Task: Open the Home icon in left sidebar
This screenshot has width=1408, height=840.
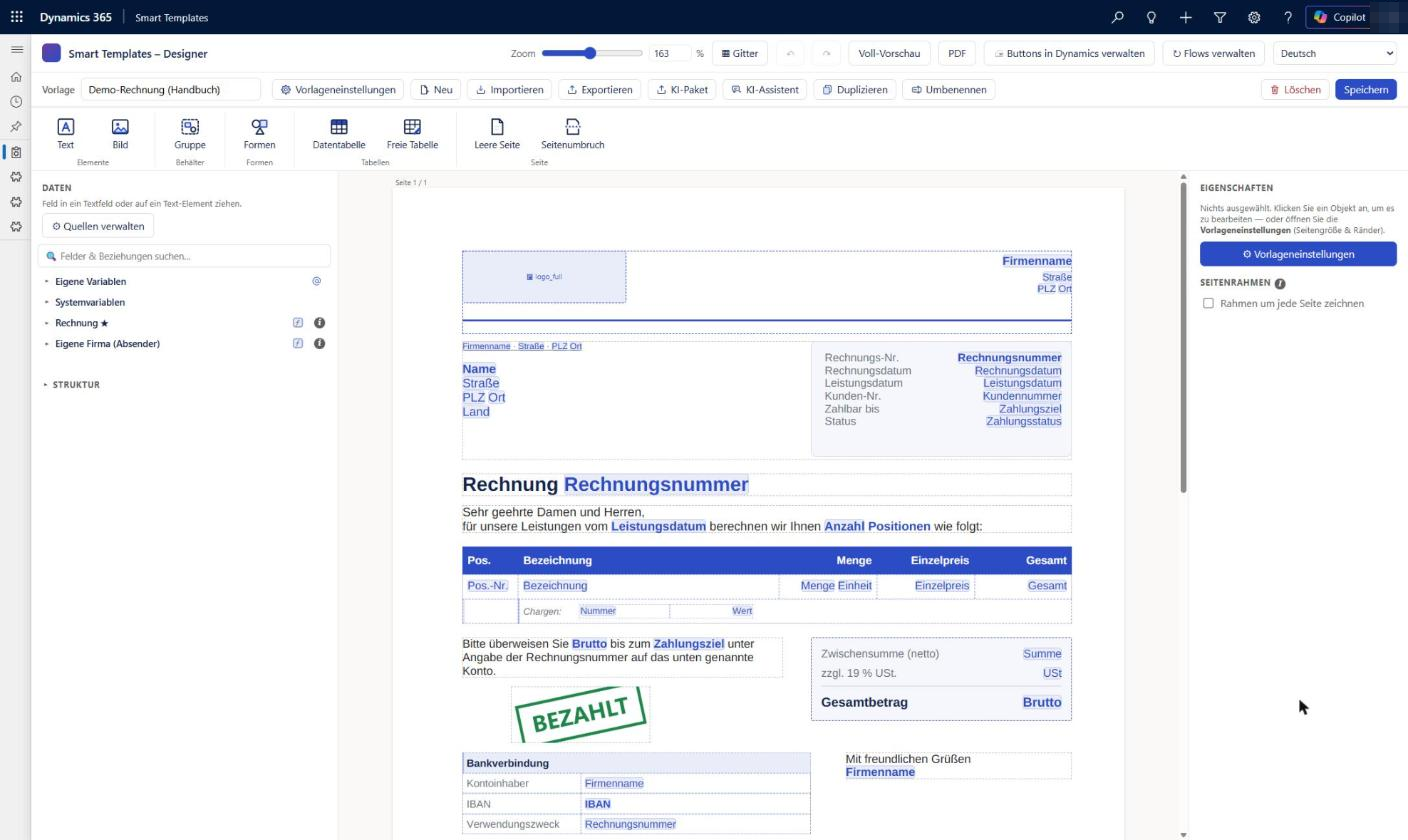Action: tap(16, 77)
